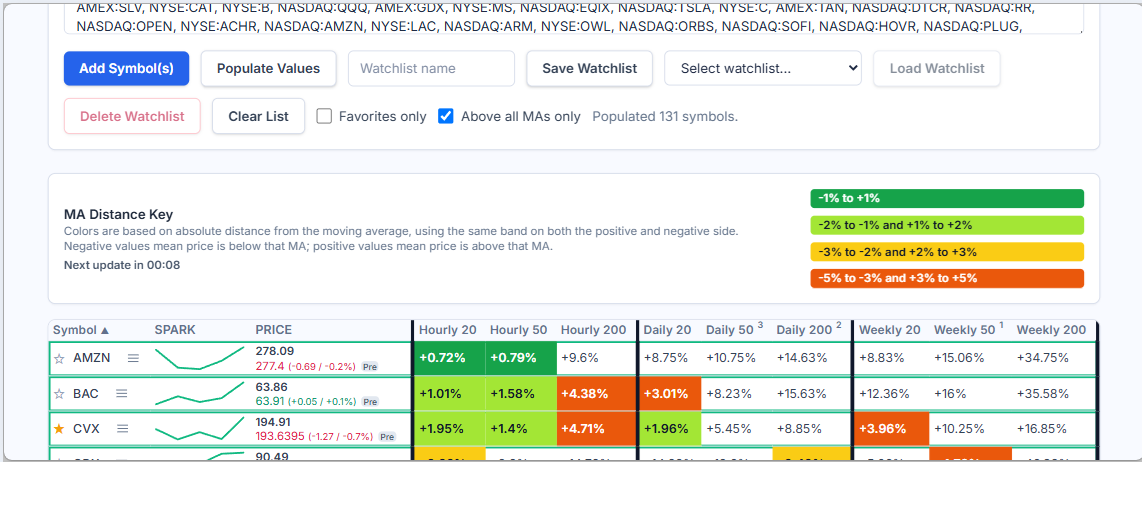Click the Clear List button
The width and height of the screenshot is (1142, 512).
[259, 117]
